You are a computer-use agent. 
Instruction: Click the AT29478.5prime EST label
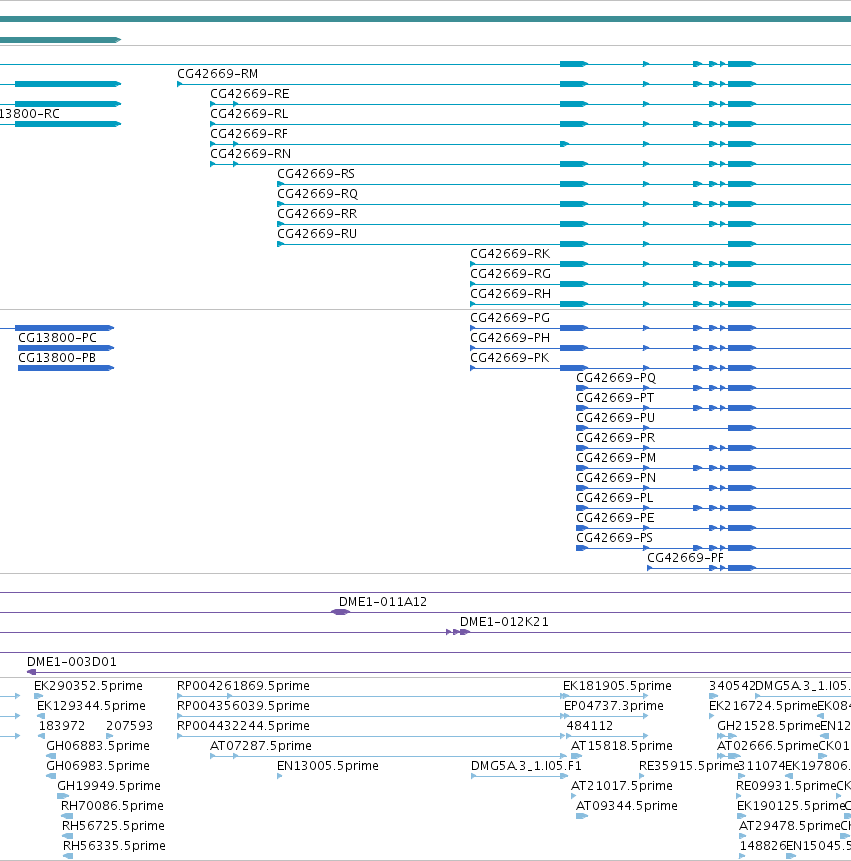coord(790,826)
